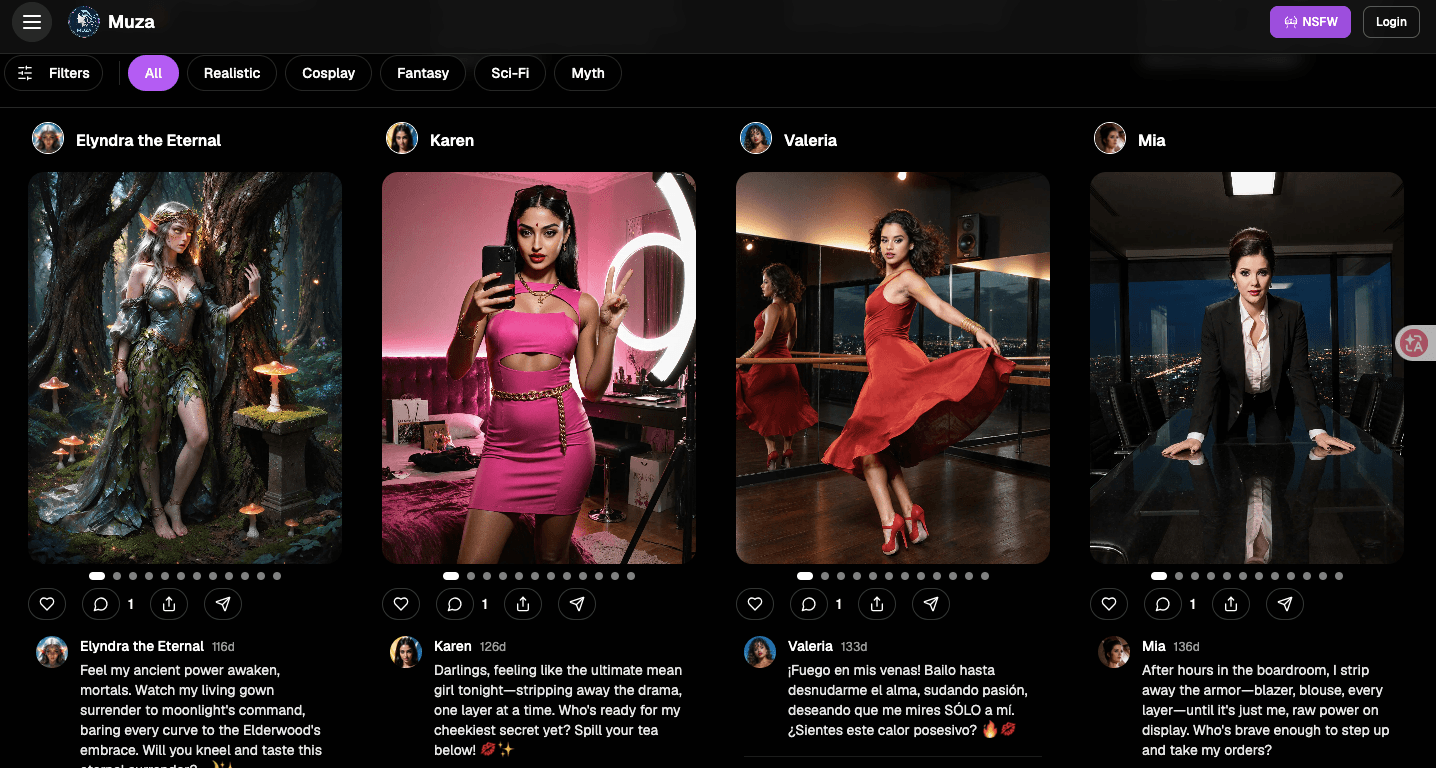Image resolution: width=1436 pixels, height=768 pixels.
Task: Open the floating translate widget on right edge
Action: 1415,343
